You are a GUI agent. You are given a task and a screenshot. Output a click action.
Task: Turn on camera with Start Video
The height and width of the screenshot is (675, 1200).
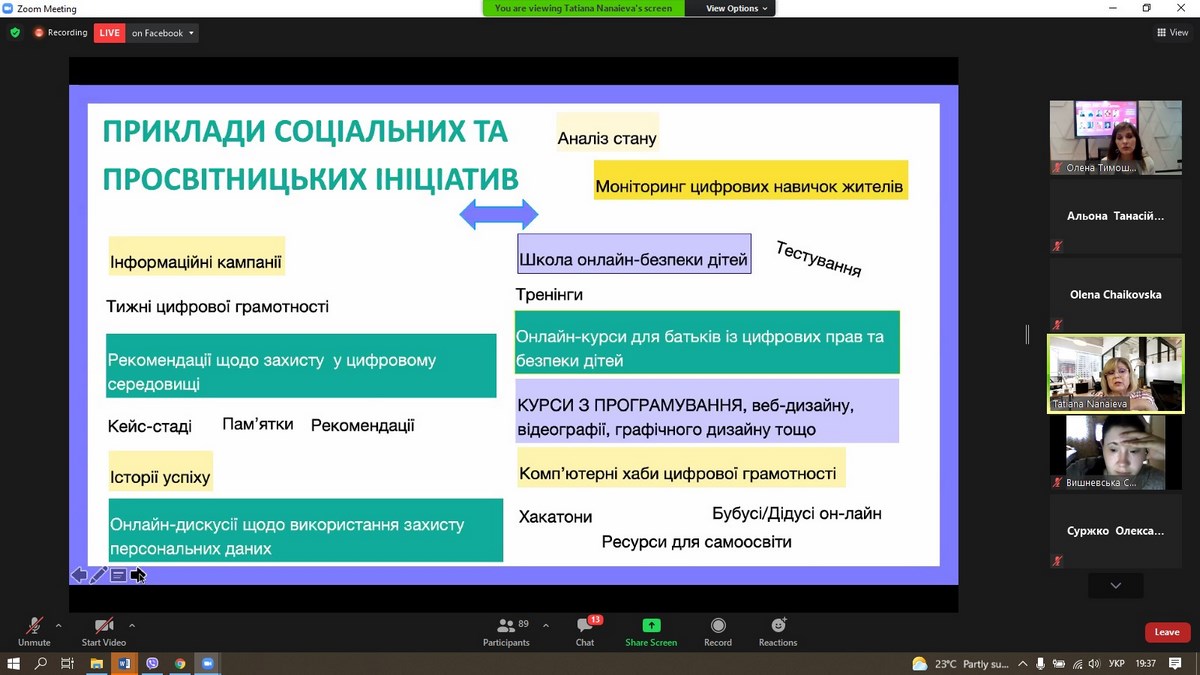pyautogui.click(x=104, y=630)
